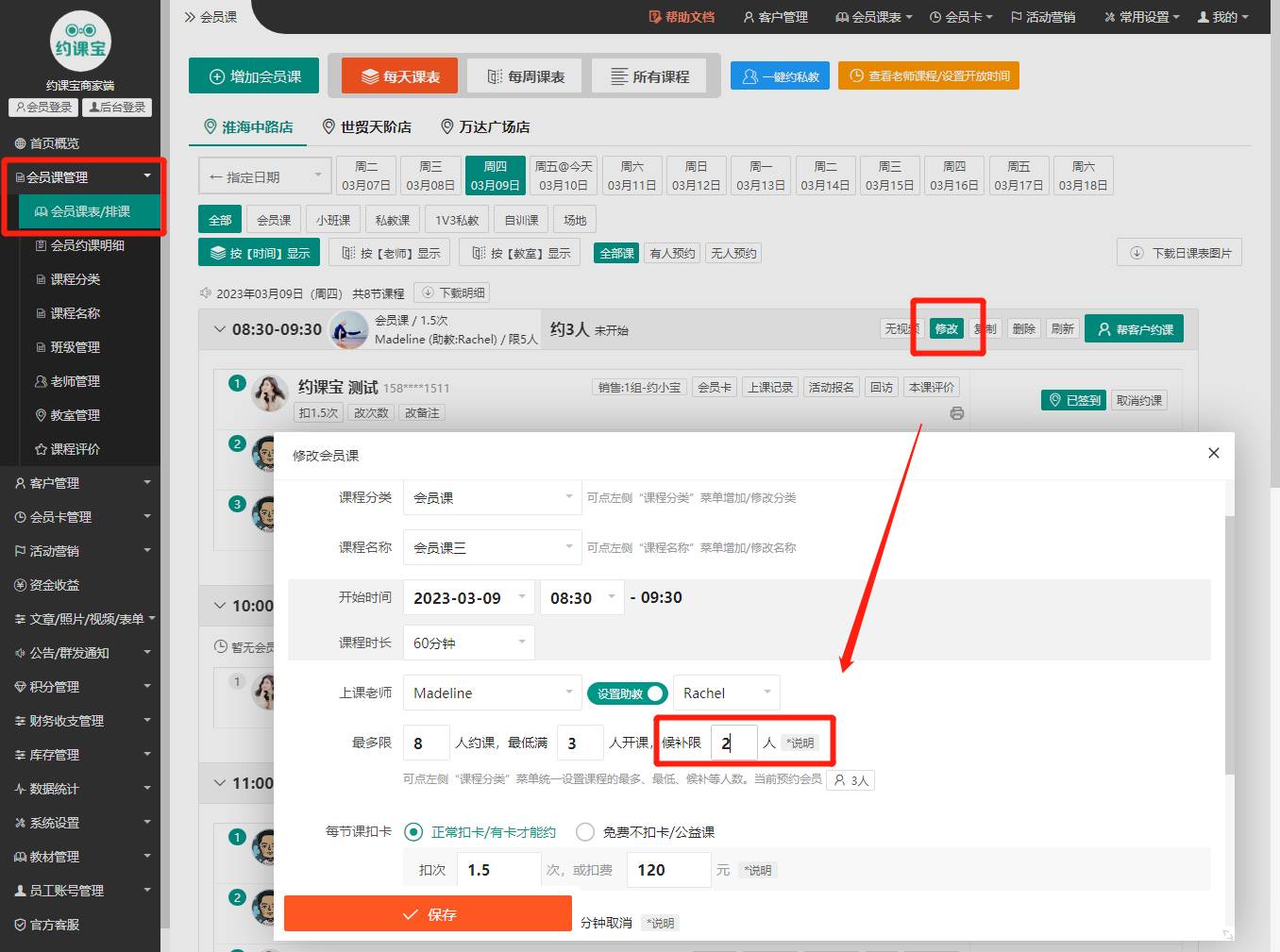Image resolution: width=1280 pixels, height=952 pixels.
Task: Click 按【教室】显示 button
Action: [519, 253]
